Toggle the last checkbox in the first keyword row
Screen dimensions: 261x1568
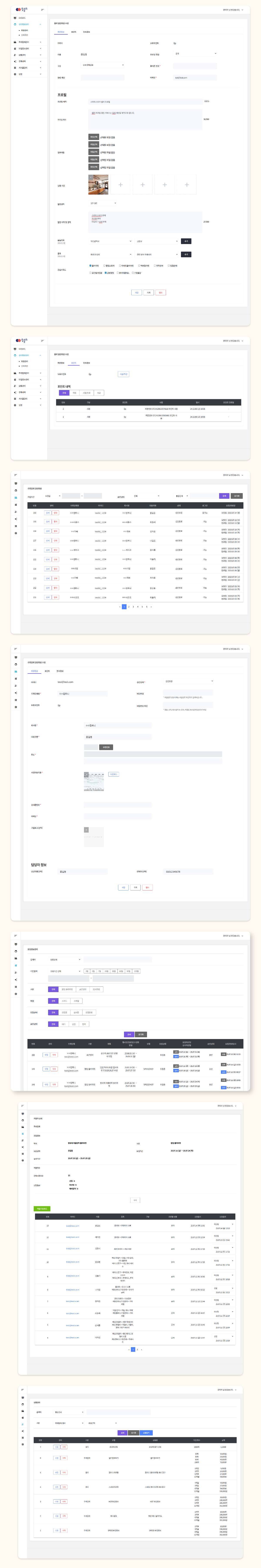pos(169,265)
